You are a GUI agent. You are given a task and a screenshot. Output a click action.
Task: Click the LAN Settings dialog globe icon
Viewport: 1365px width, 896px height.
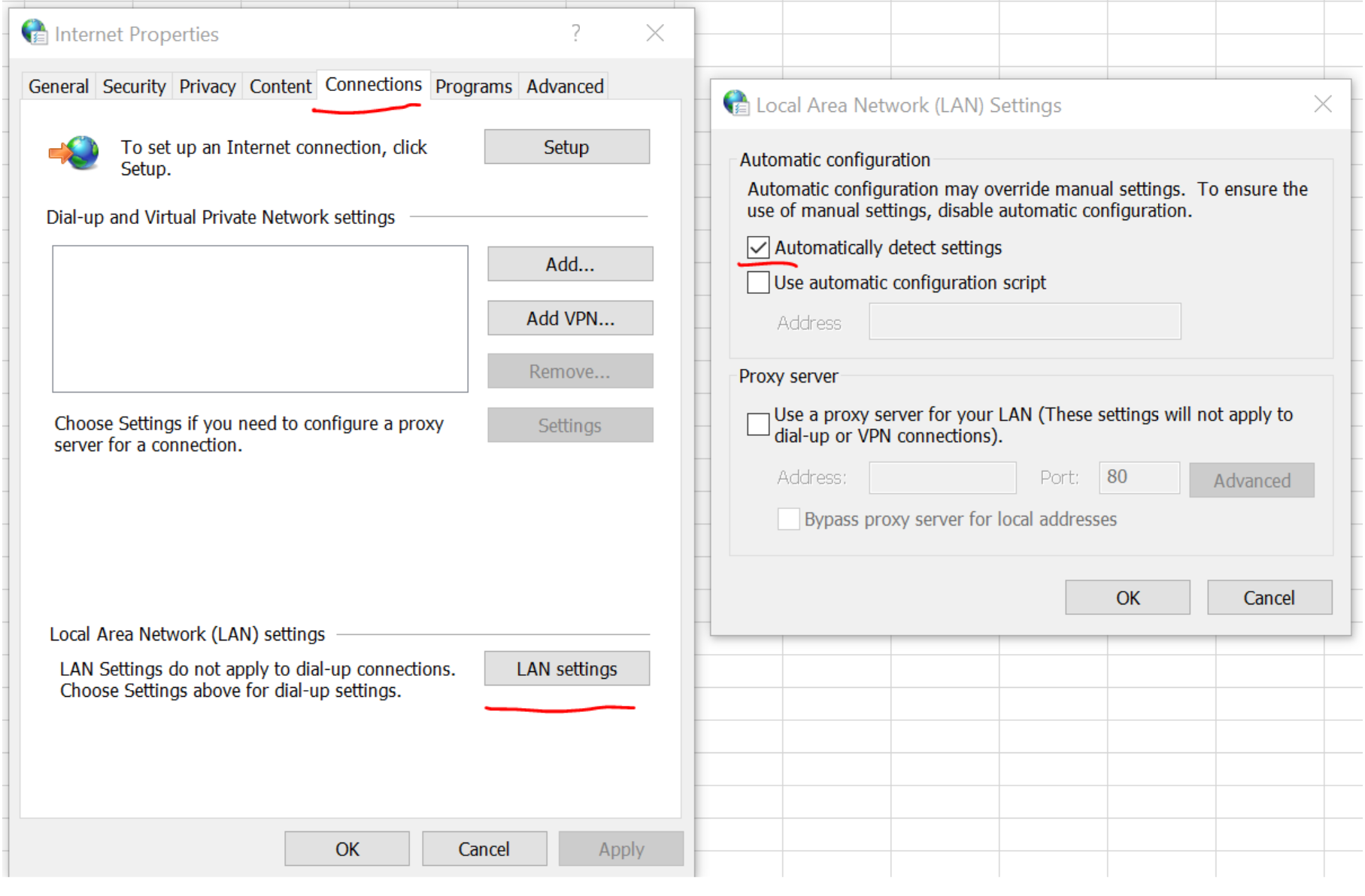coord(736,104)
